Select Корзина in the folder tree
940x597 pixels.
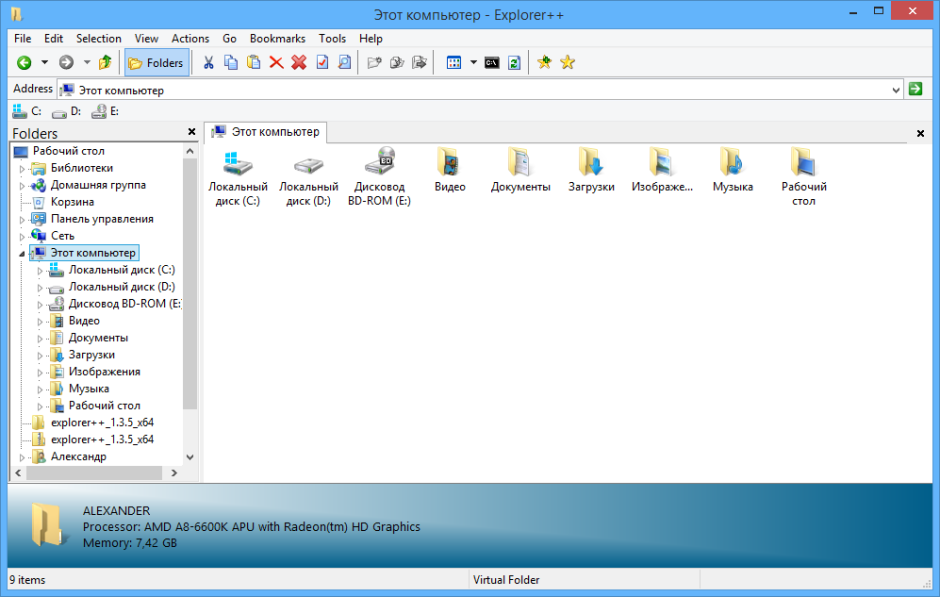coord(72,202)
